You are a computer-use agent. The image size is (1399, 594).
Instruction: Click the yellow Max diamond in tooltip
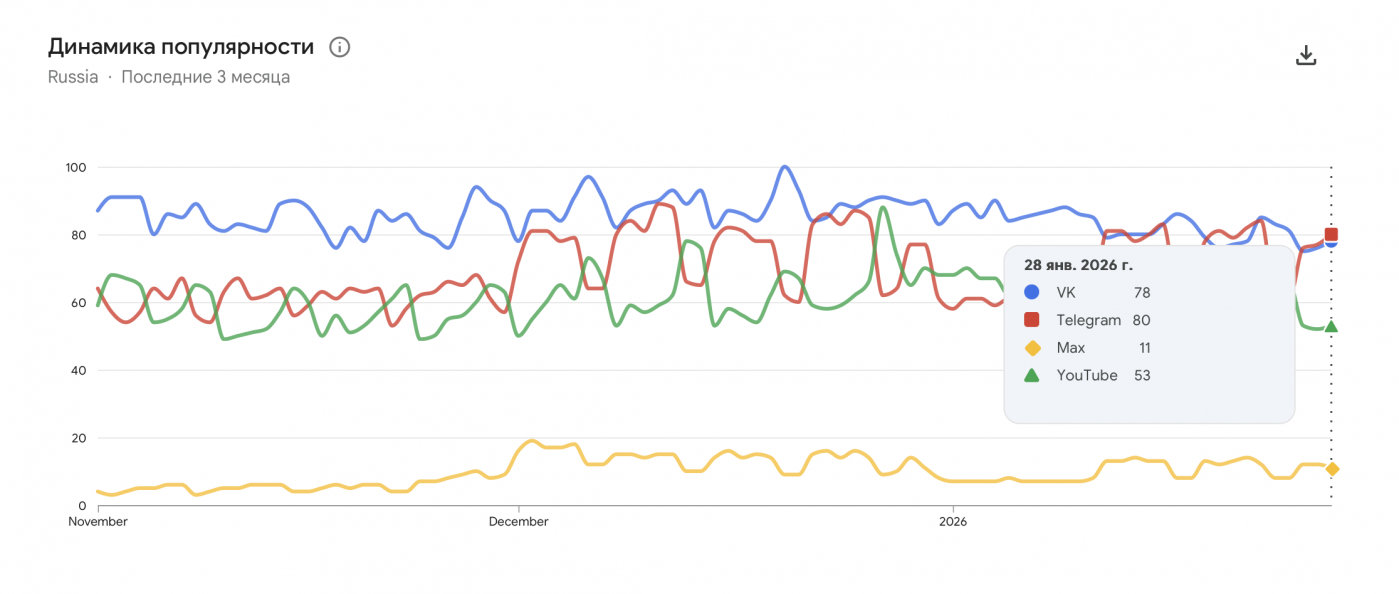click(x=1032, y=348)
